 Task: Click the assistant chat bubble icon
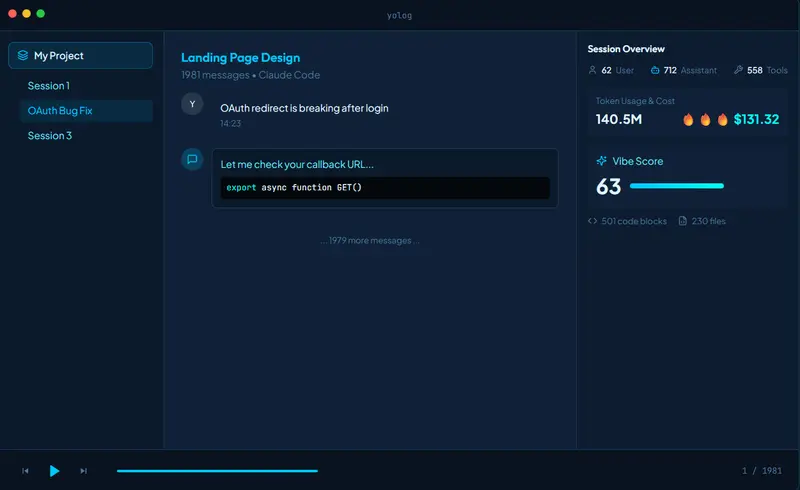tap(192, 159)
